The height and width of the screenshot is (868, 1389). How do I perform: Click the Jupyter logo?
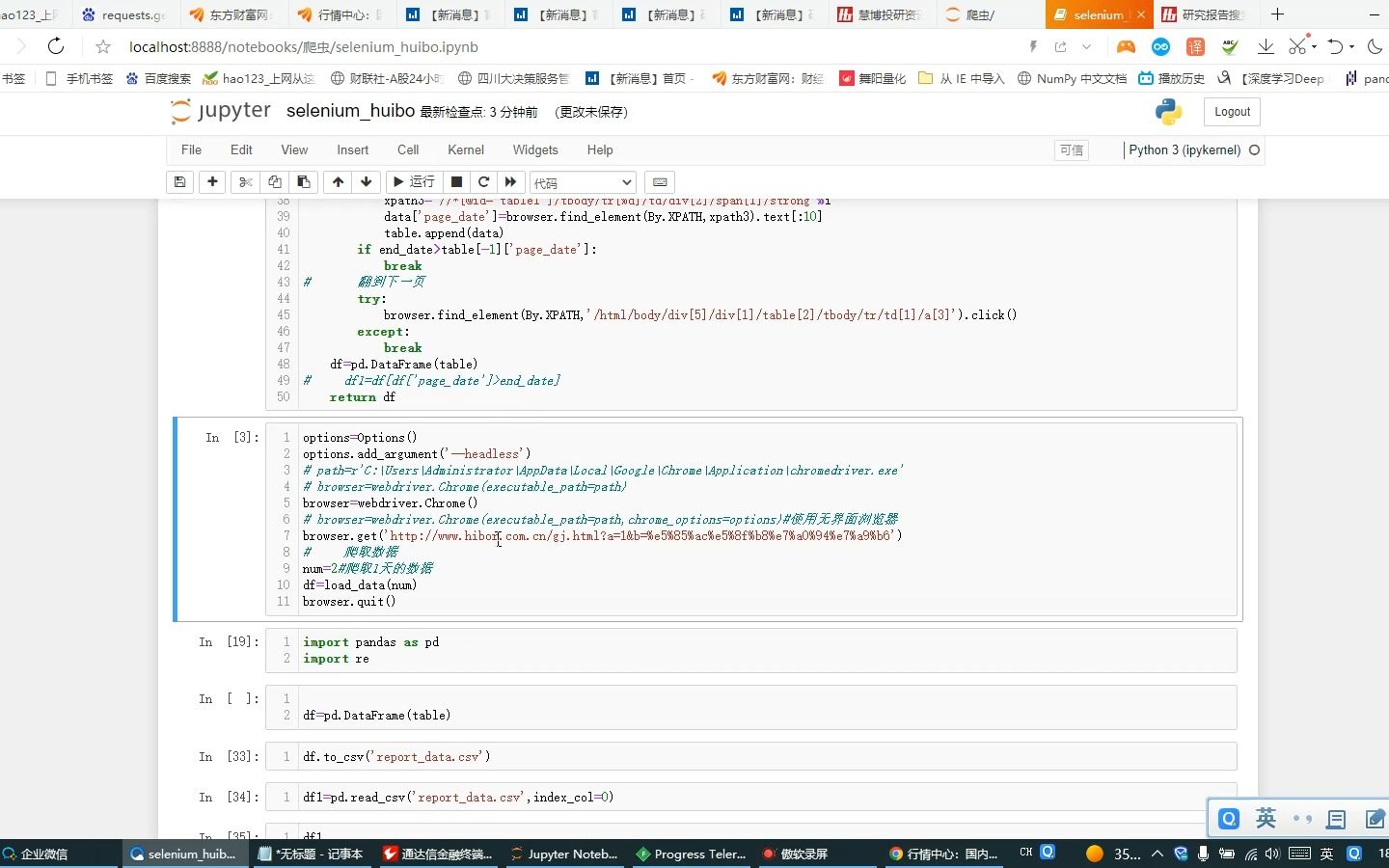tap(220, 111)
